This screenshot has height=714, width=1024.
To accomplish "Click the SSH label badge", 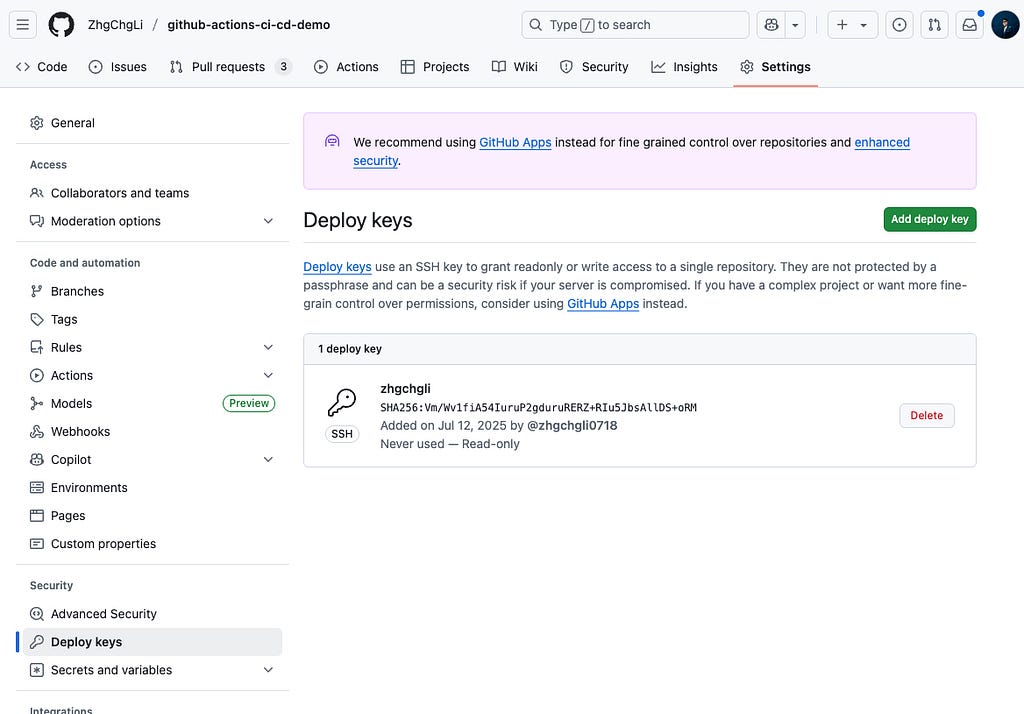I will point(342,434).
